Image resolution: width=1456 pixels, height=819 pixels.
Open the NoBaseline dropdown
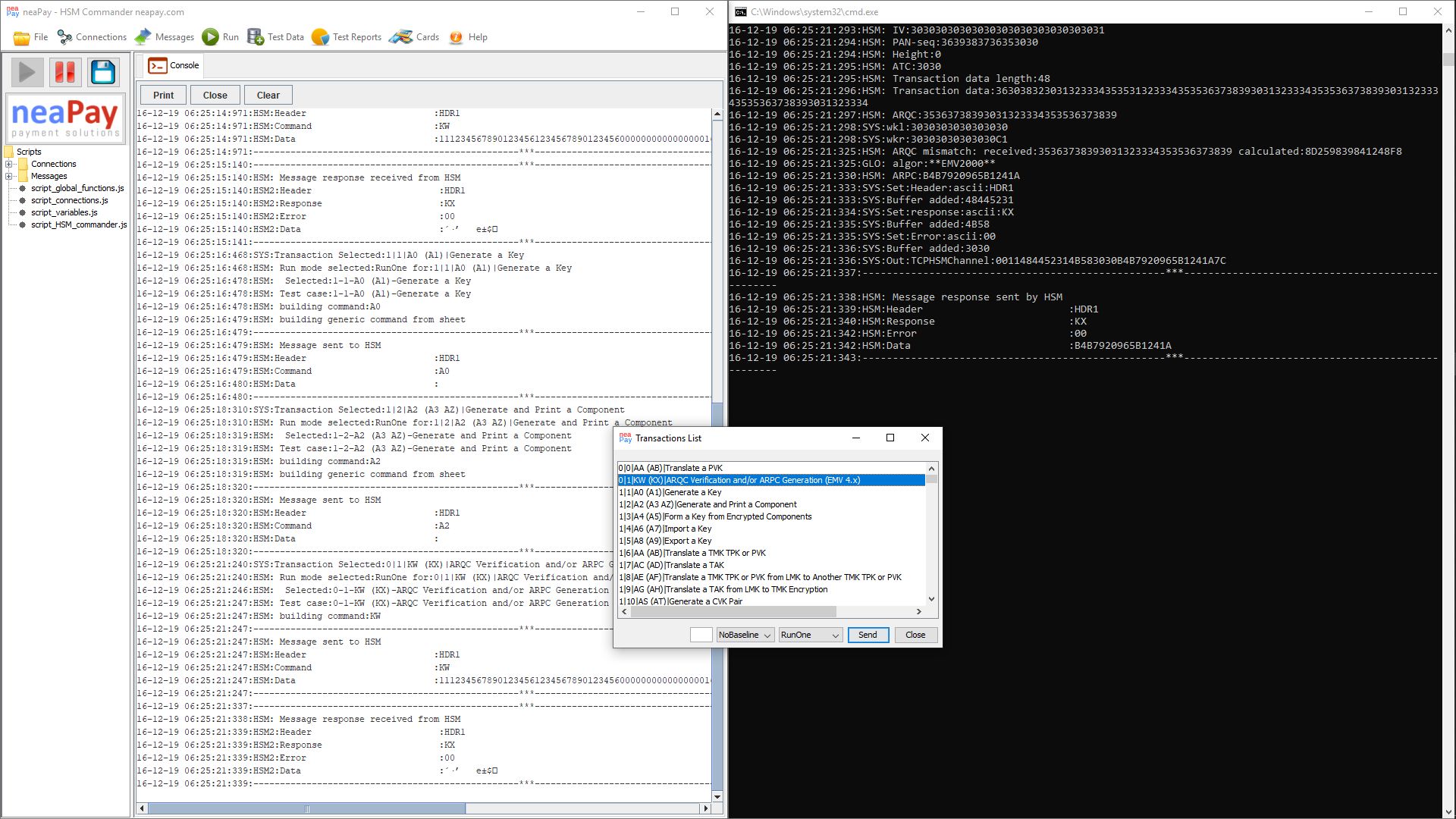745,635
